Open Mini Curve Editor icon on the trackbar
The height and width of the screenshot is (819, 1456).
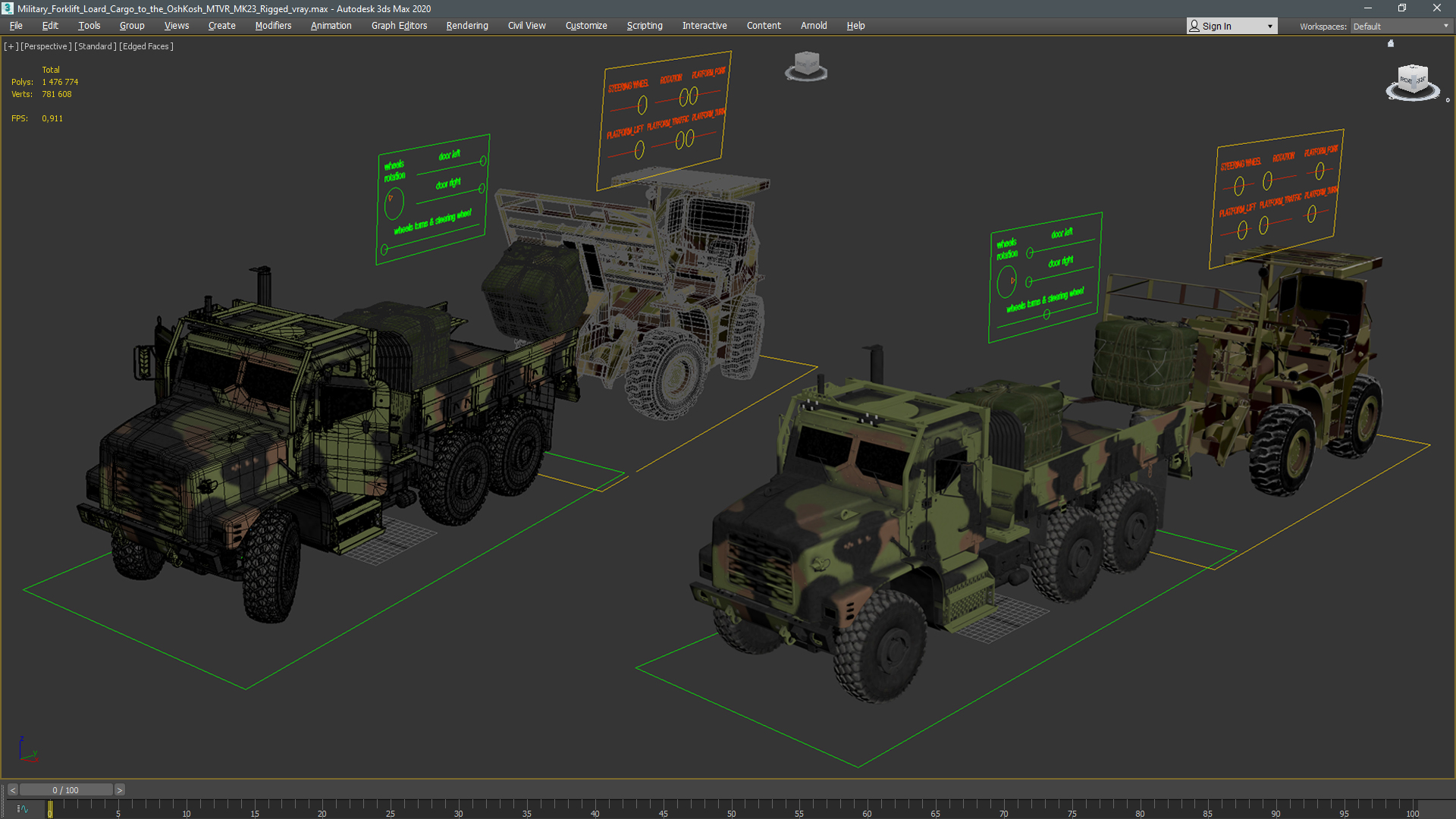22,809
